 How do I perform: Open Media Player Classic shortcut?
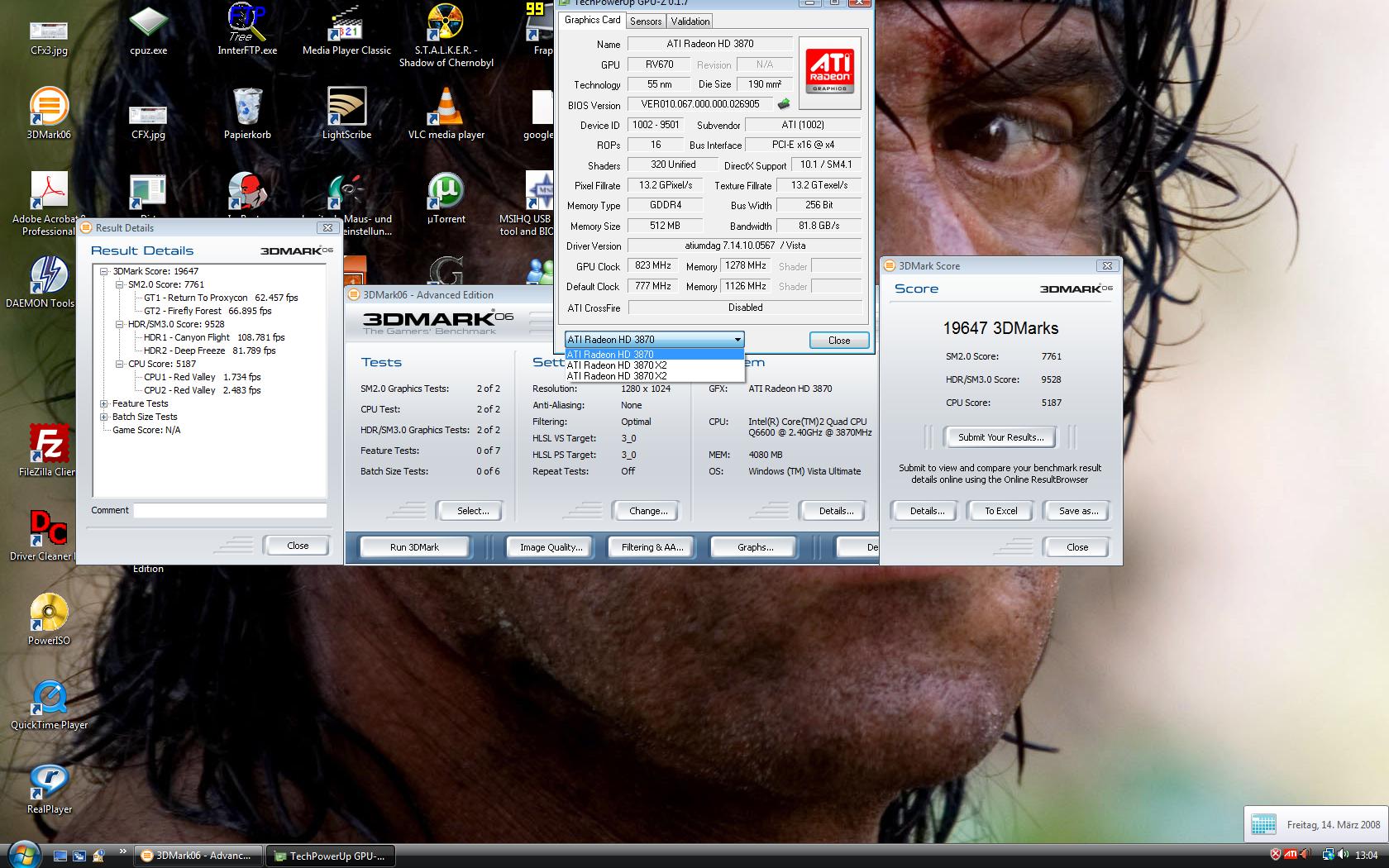(346, 30)
